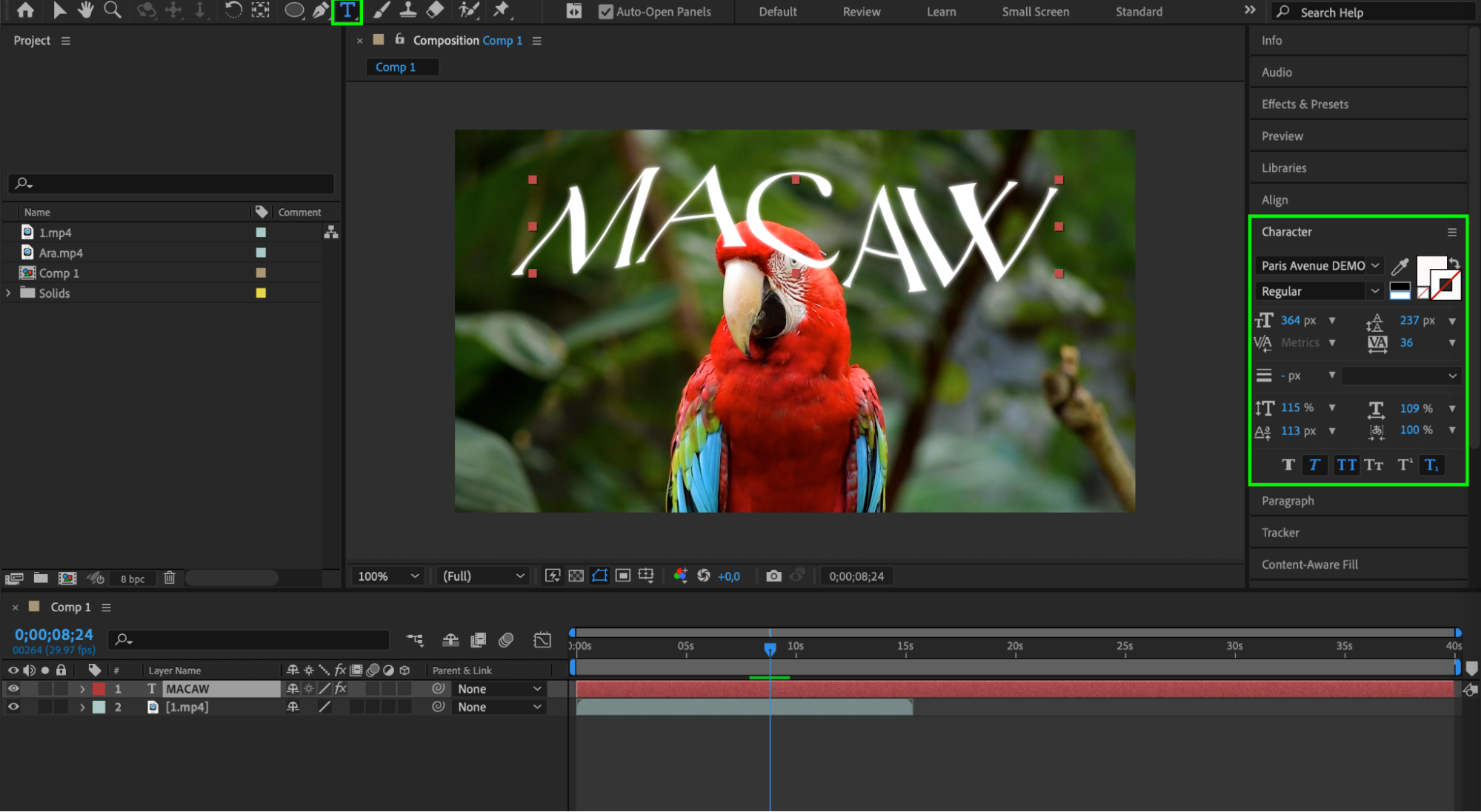Select the Horizontal Type tool
Viewport: 1481px width, 812px height.
[x=347, y=11]
